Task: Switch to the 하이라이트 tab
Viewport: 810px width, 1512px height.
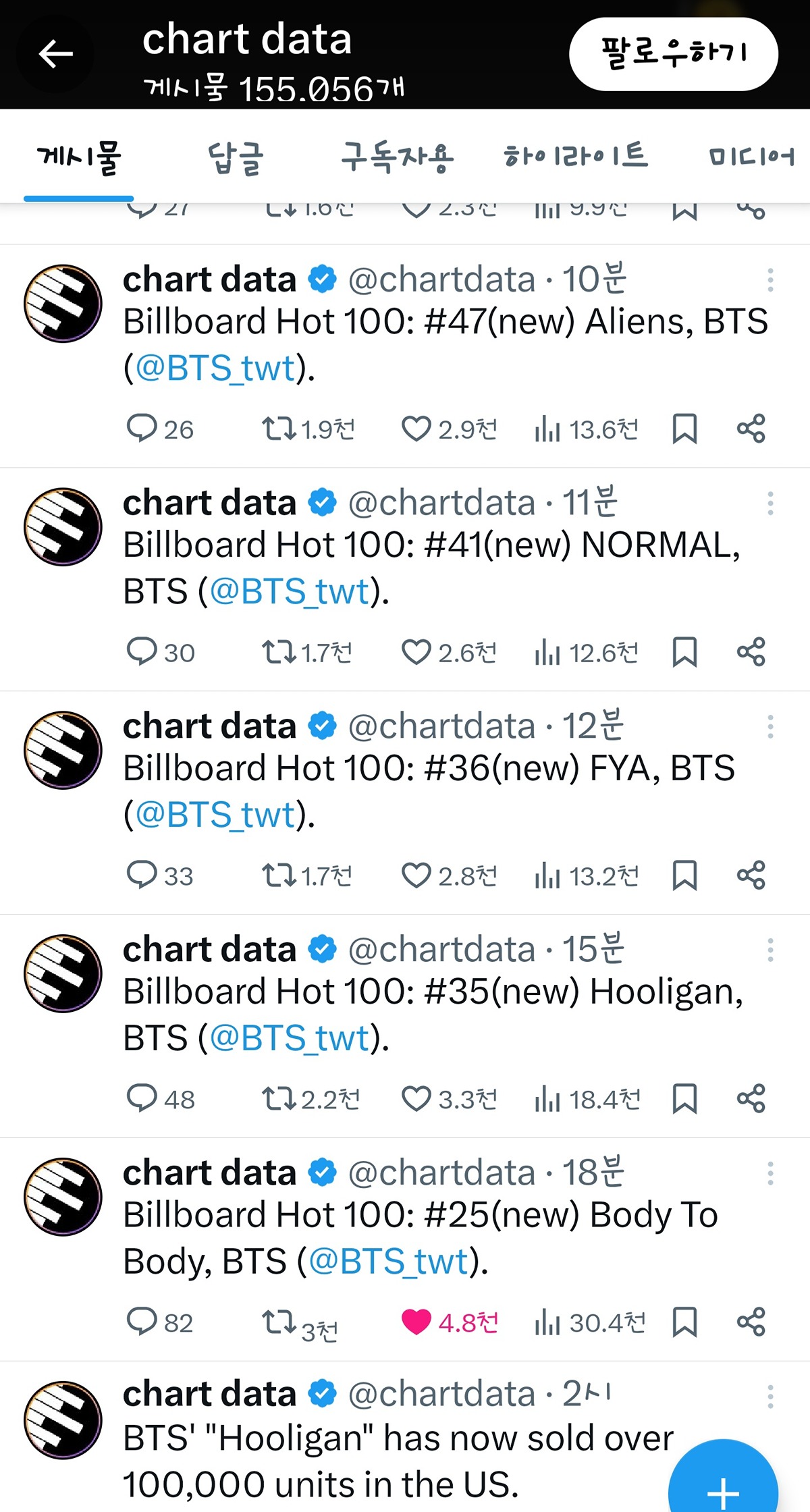Action: 575,157
